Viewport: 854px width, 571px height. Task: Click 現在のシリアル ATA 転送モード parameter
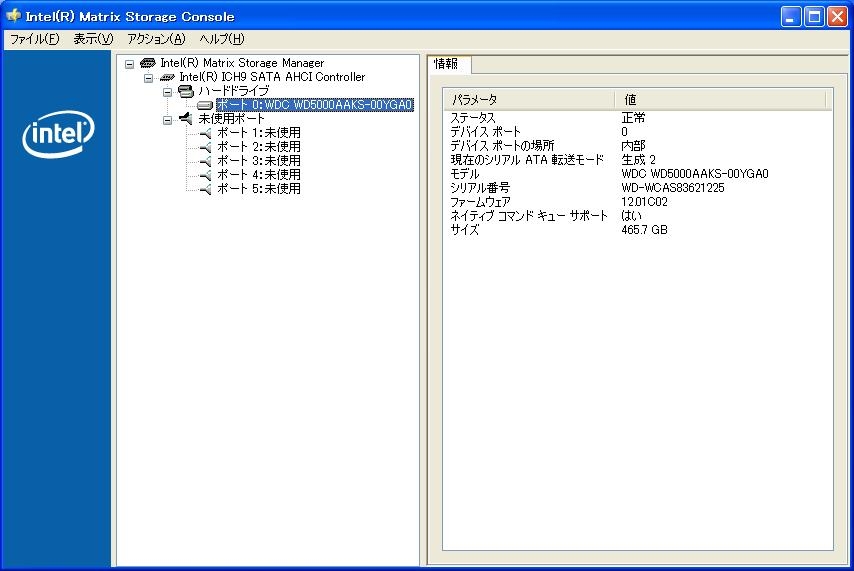pos(527,160)
